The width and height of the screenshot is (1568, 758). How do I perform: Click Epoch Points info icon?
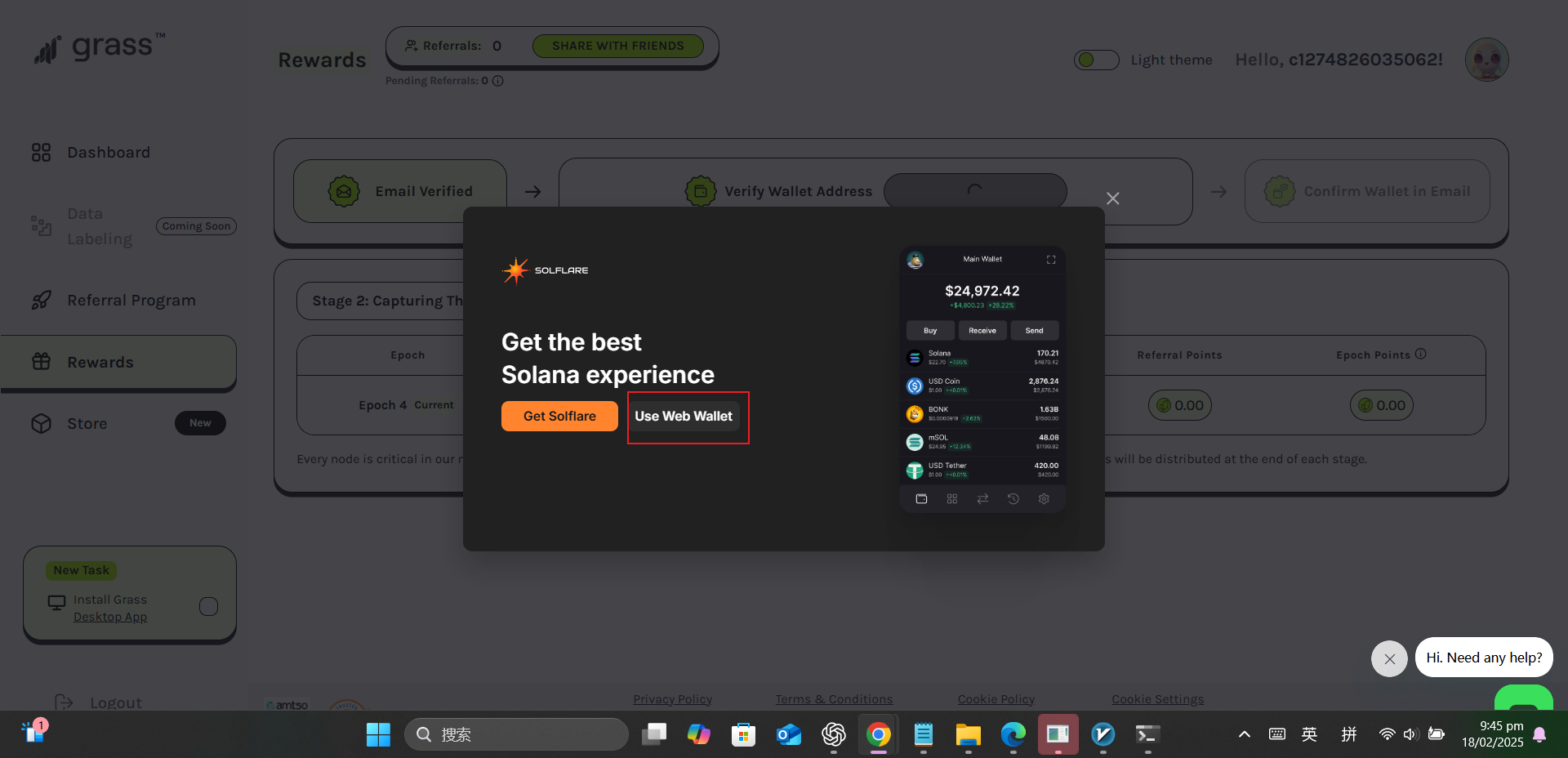coord(1421,354)
